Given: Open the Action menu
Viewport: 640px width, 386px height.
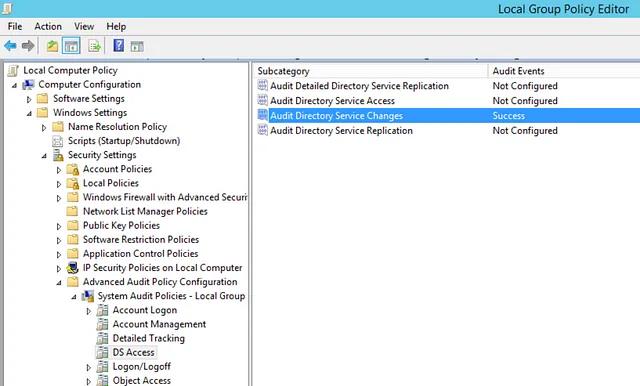Looking at the screenshot, I should tap(48, 27).
